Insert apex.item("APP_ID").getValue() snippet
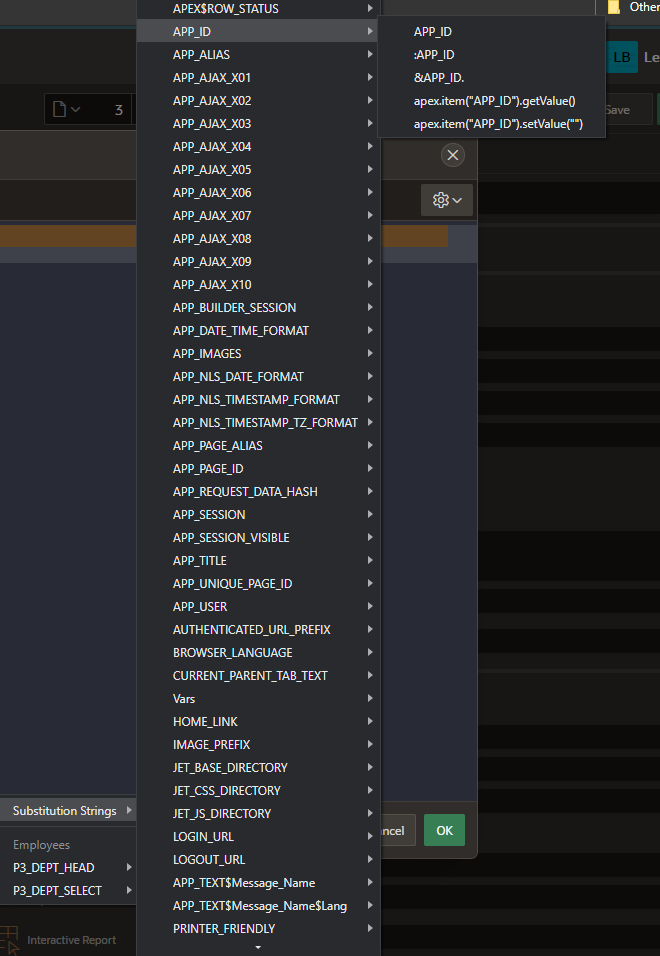The width and height of the screenshot is (660, 956). [x=491, y=101]
